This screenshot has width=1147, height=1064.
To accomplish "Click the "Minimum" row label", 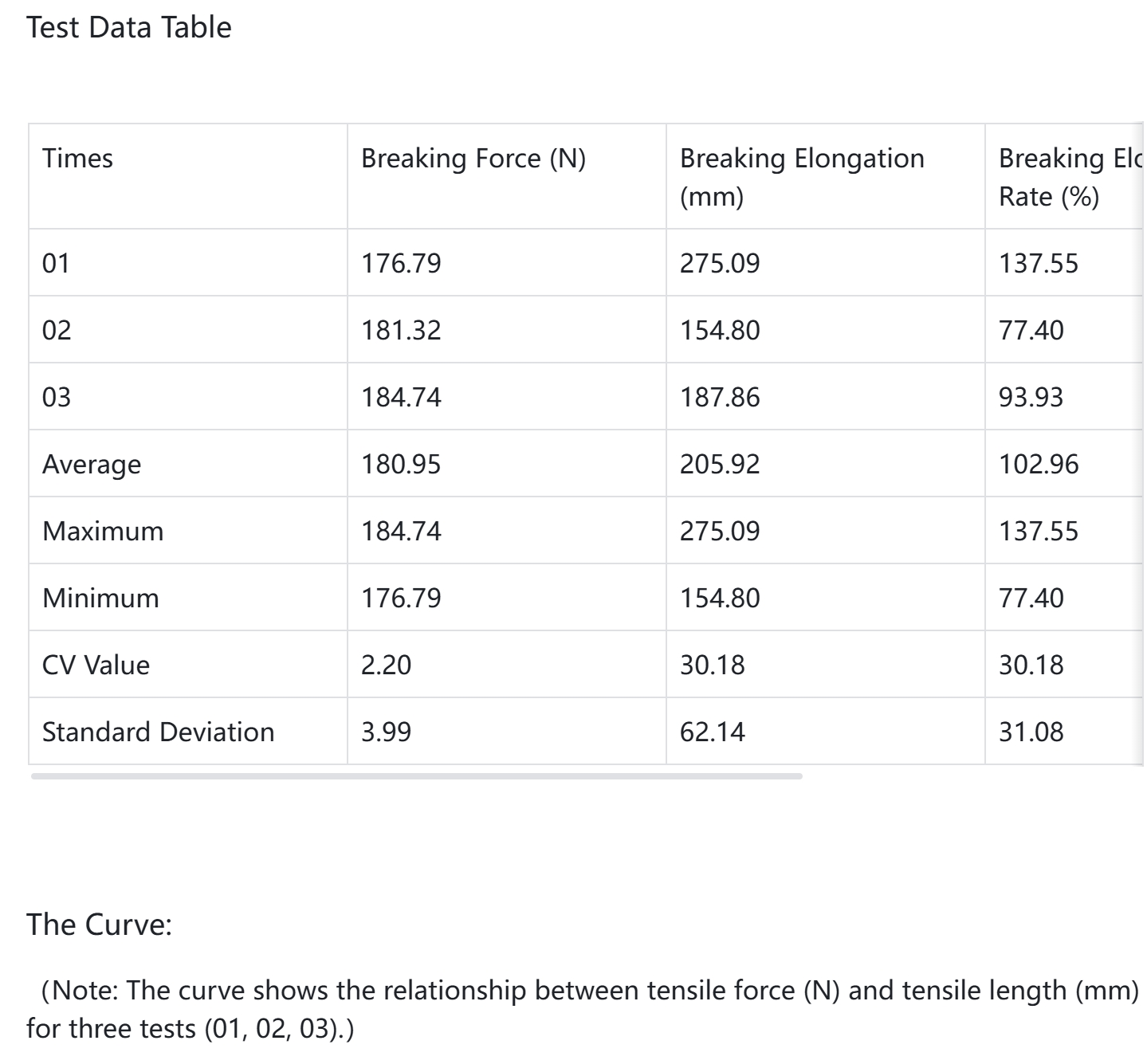I will pos(100,598).
